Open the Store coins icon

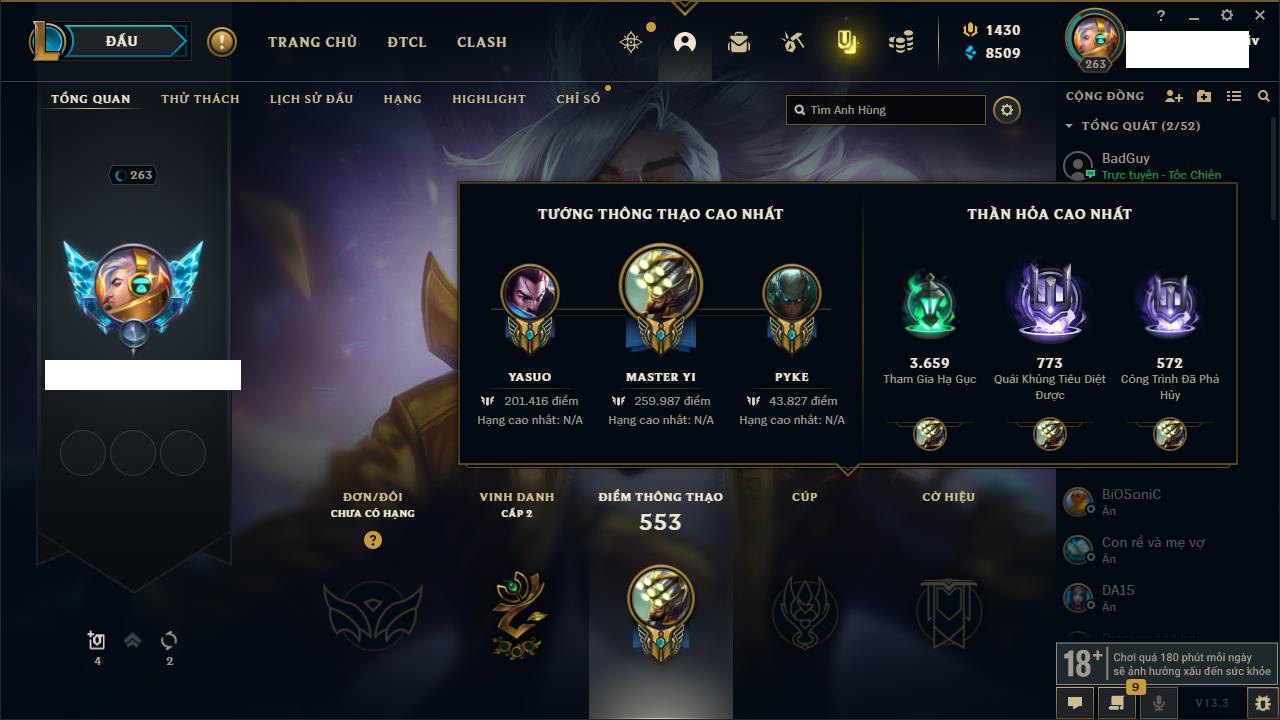click(x=901, y=42)
